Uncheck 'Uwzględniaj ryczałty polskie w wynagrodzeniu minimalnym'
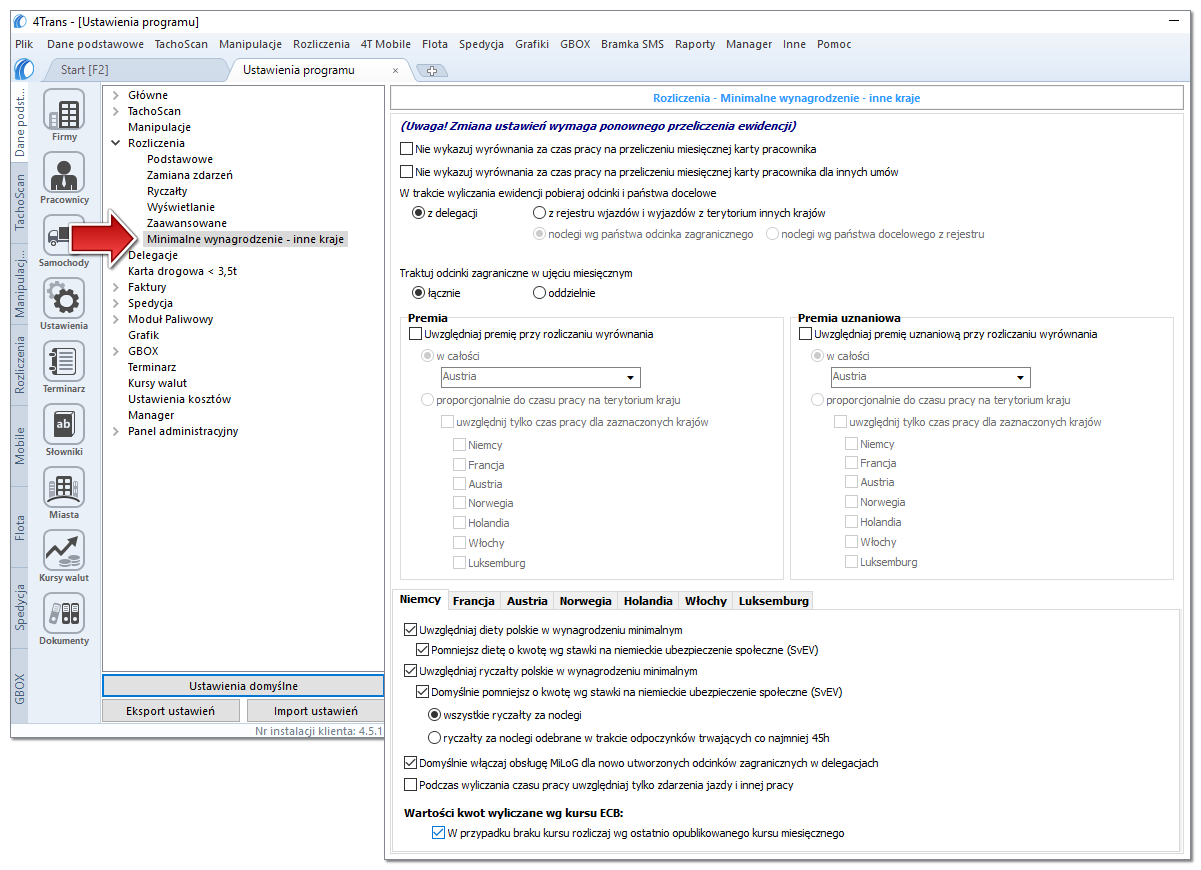Screen dimensions: 1201x870 [410, 671]
